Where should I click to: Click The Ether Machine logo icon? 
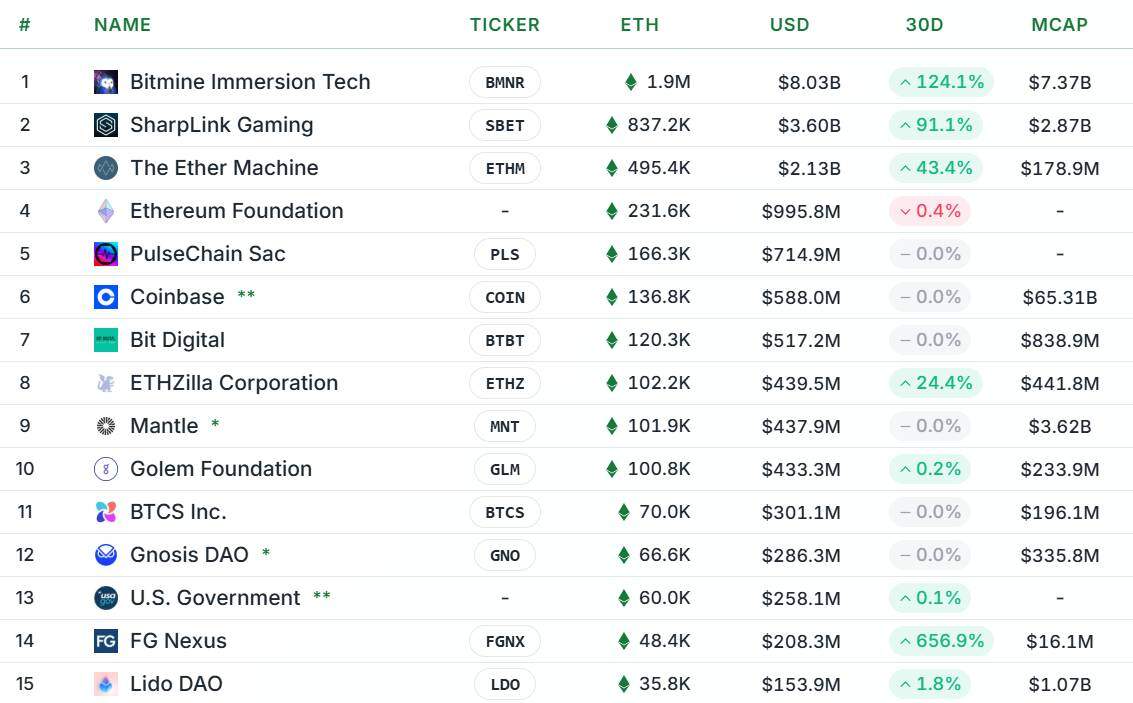click(106, 168)
